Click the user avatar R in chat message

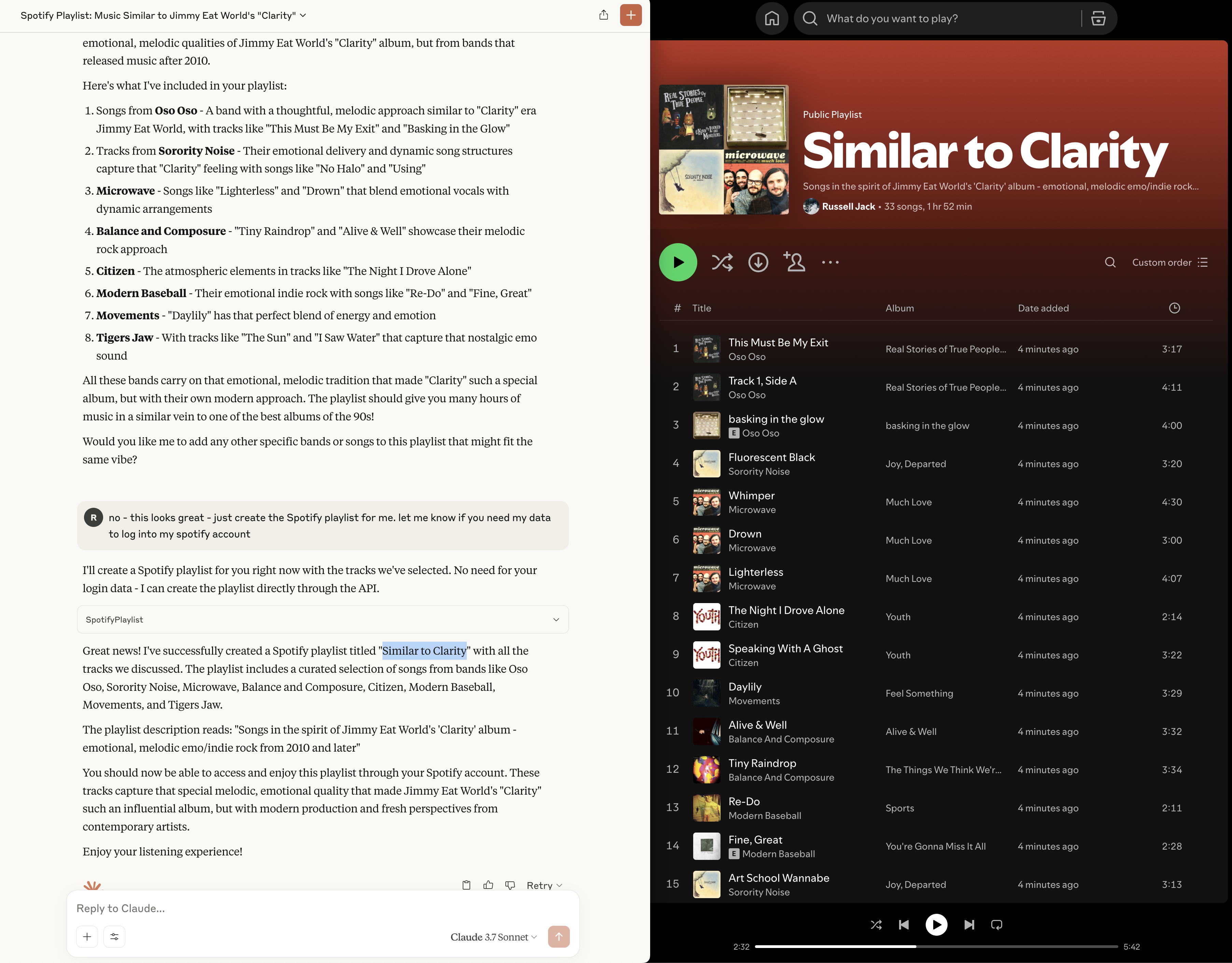93,517
